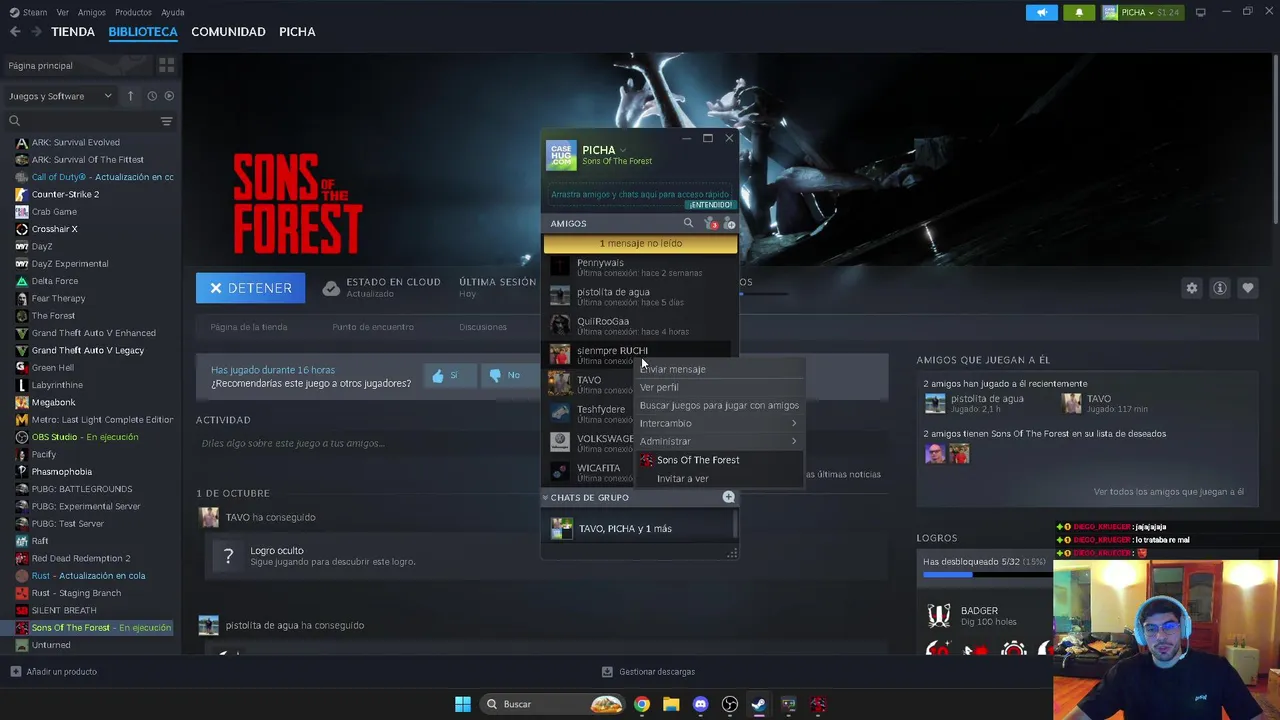Viewport: 1280px width, 720px height.
Task: Open the Amigos menu
Action: pos(91,12)
